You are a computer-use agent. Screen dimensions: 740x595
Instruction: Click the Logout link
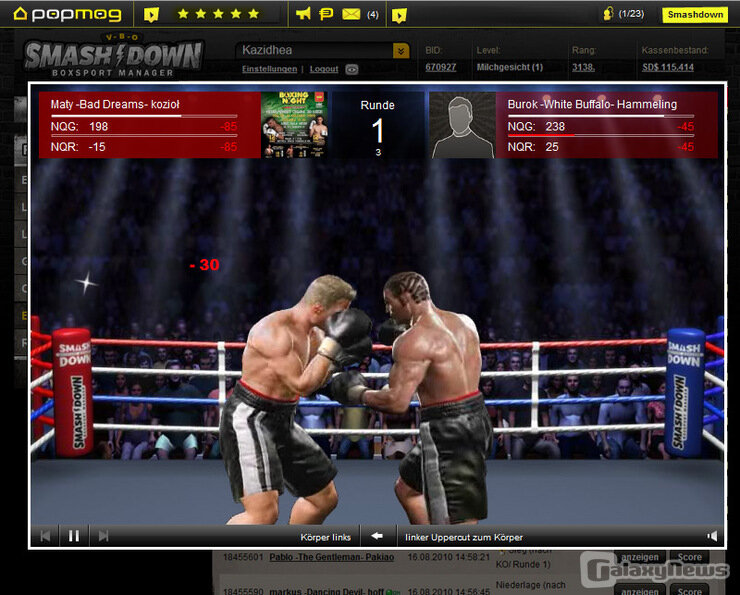tap(324, 69)
